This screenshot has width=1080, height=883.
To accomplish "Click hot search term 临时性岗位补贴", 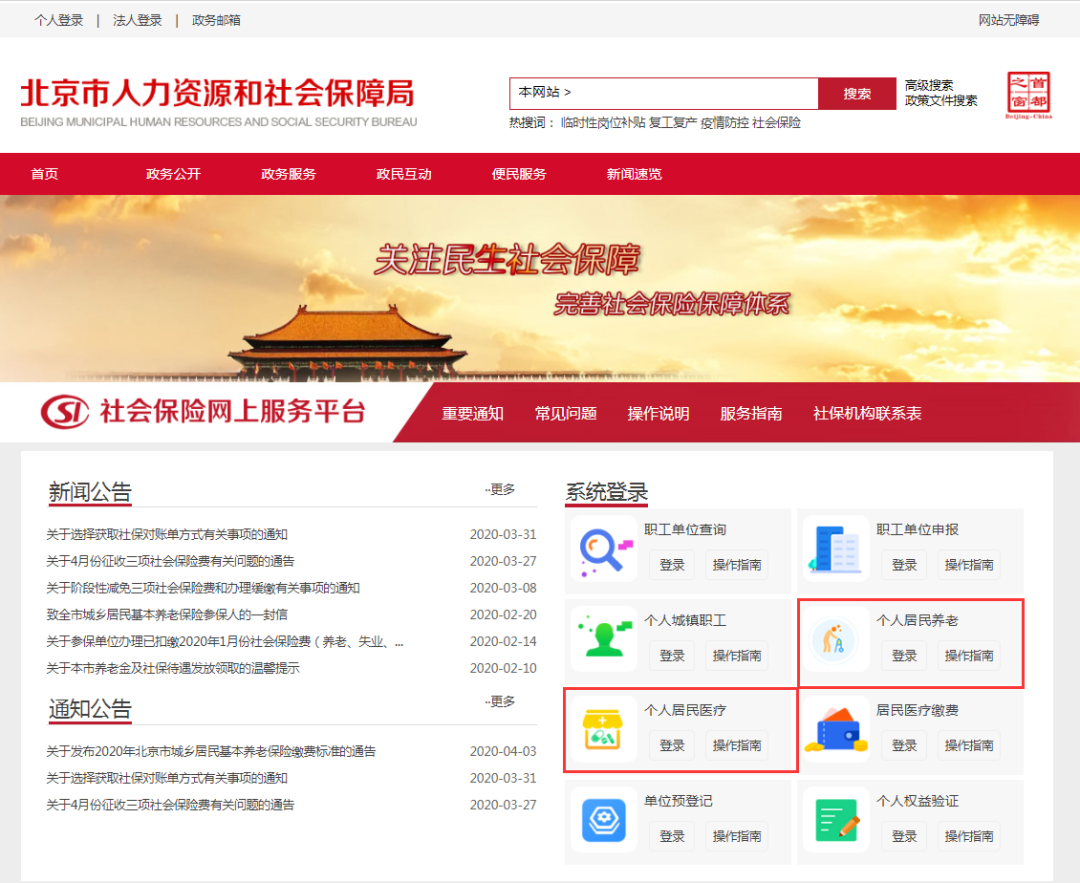I will click(x=603, y=123).
